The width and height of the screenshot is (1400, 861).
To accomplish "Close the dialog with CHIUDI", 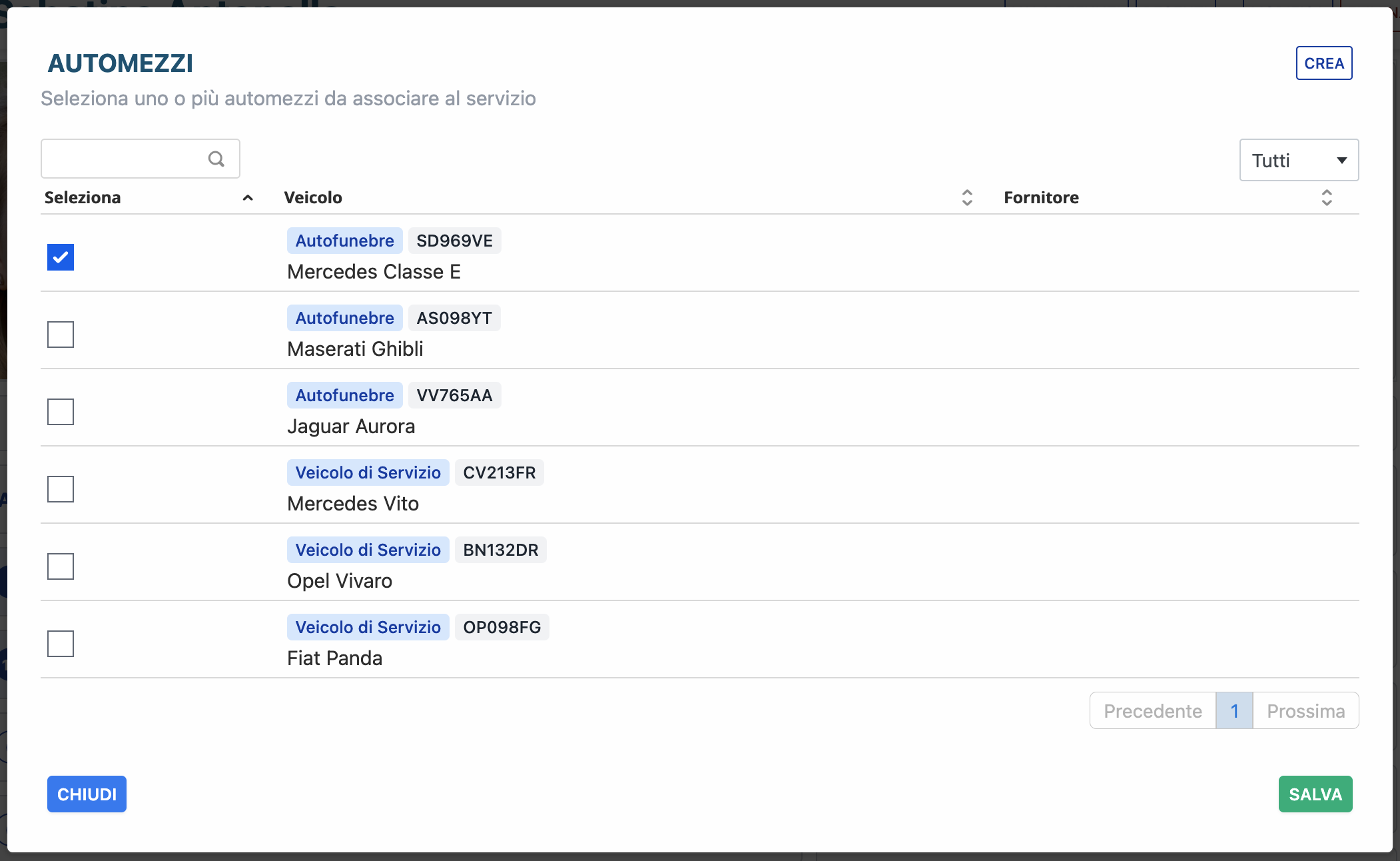I will click(x=87, y=794).
